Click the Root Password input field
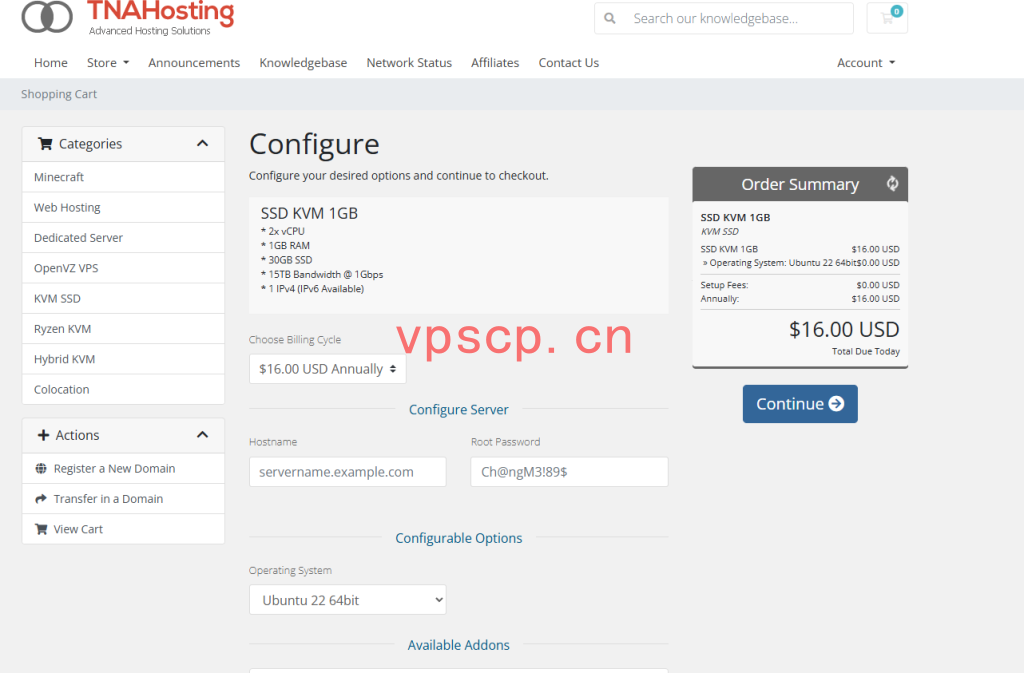The image size is (1024, 673). [569, 472]
